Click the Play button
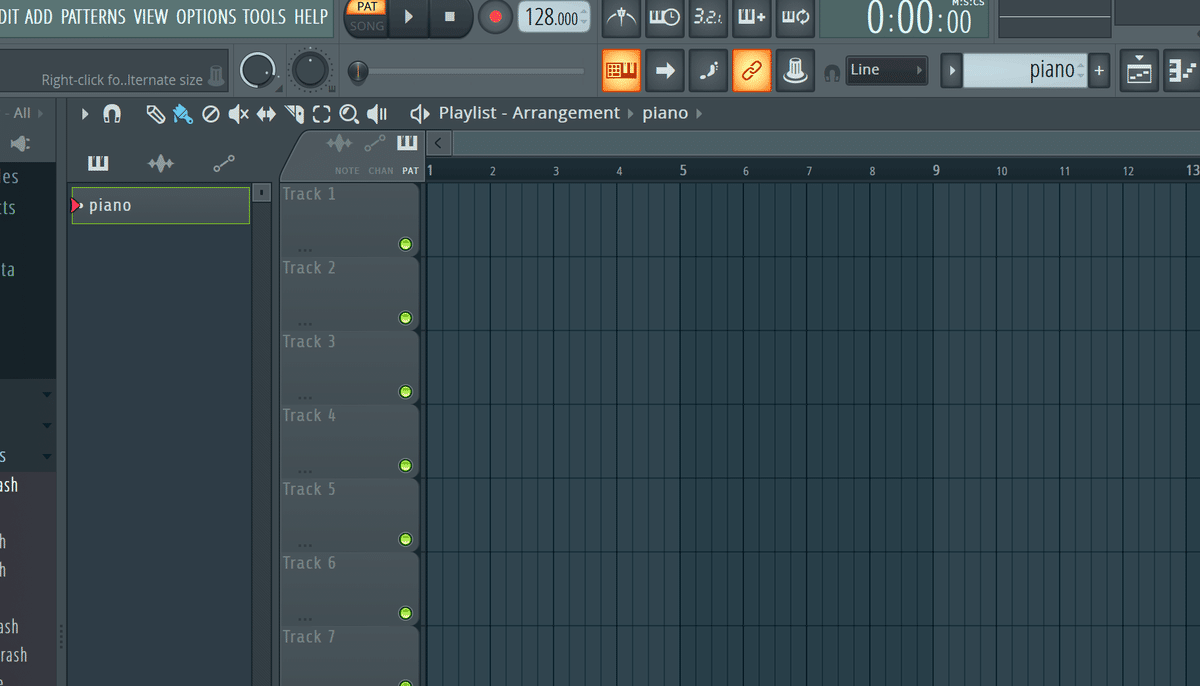The width and height of the screenshot is (1200, 686). pos(409,17)
